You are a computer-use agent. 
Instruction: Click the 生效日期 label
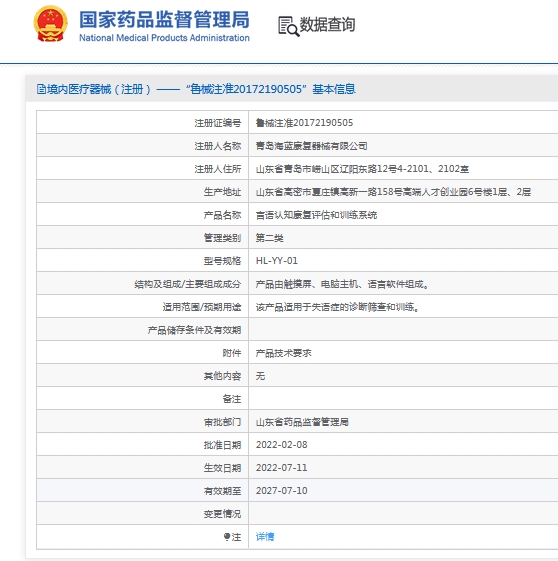tap(222, 468)
